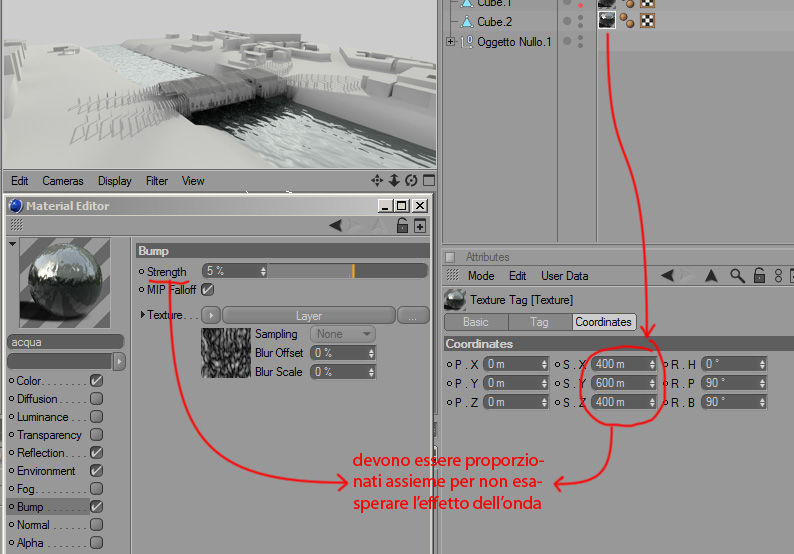Disable the Reflection channel checkbox
The height and width of the screenshot is (554, 794).
[96, 453]
